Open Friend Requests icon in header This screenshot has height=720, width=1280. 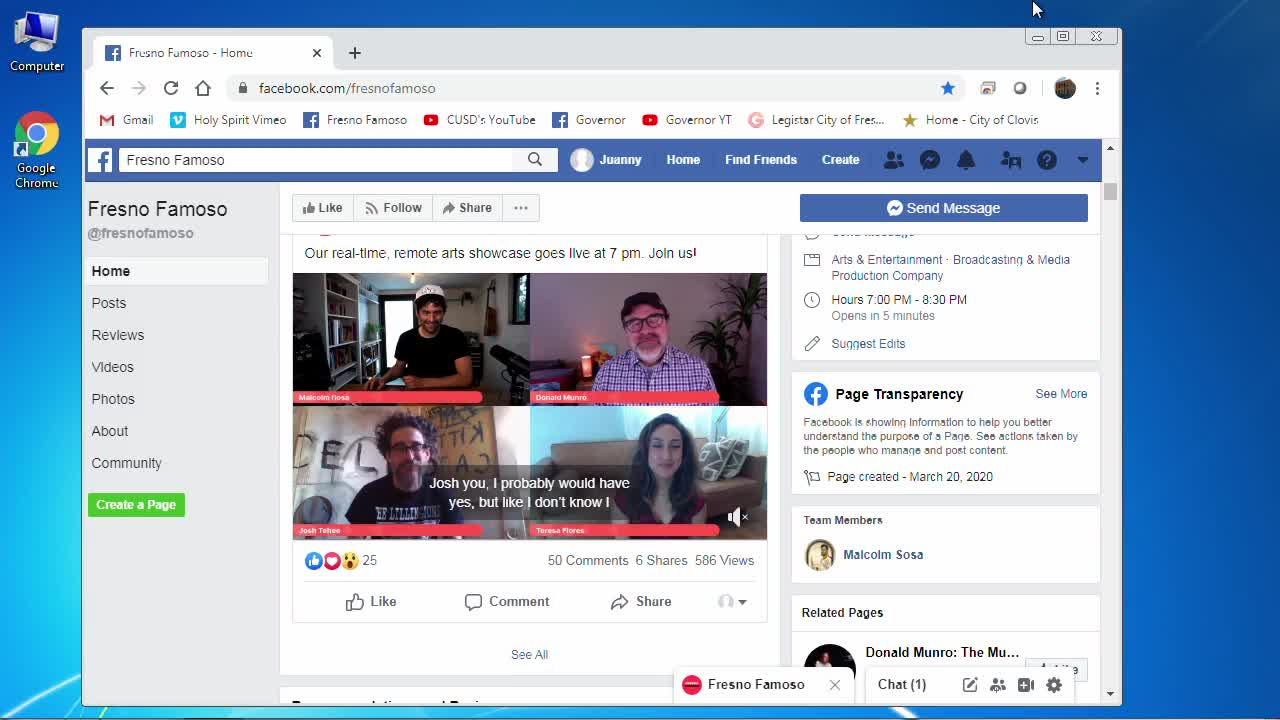894,160
